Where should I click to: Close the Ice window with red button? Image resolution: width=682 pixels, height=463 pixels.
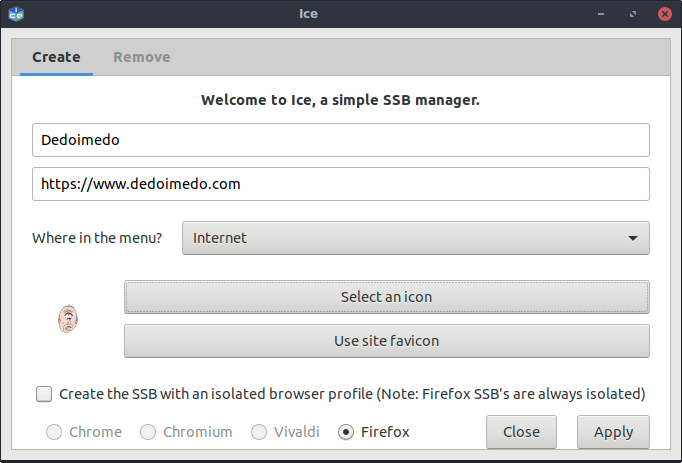[x=664, y=14]
